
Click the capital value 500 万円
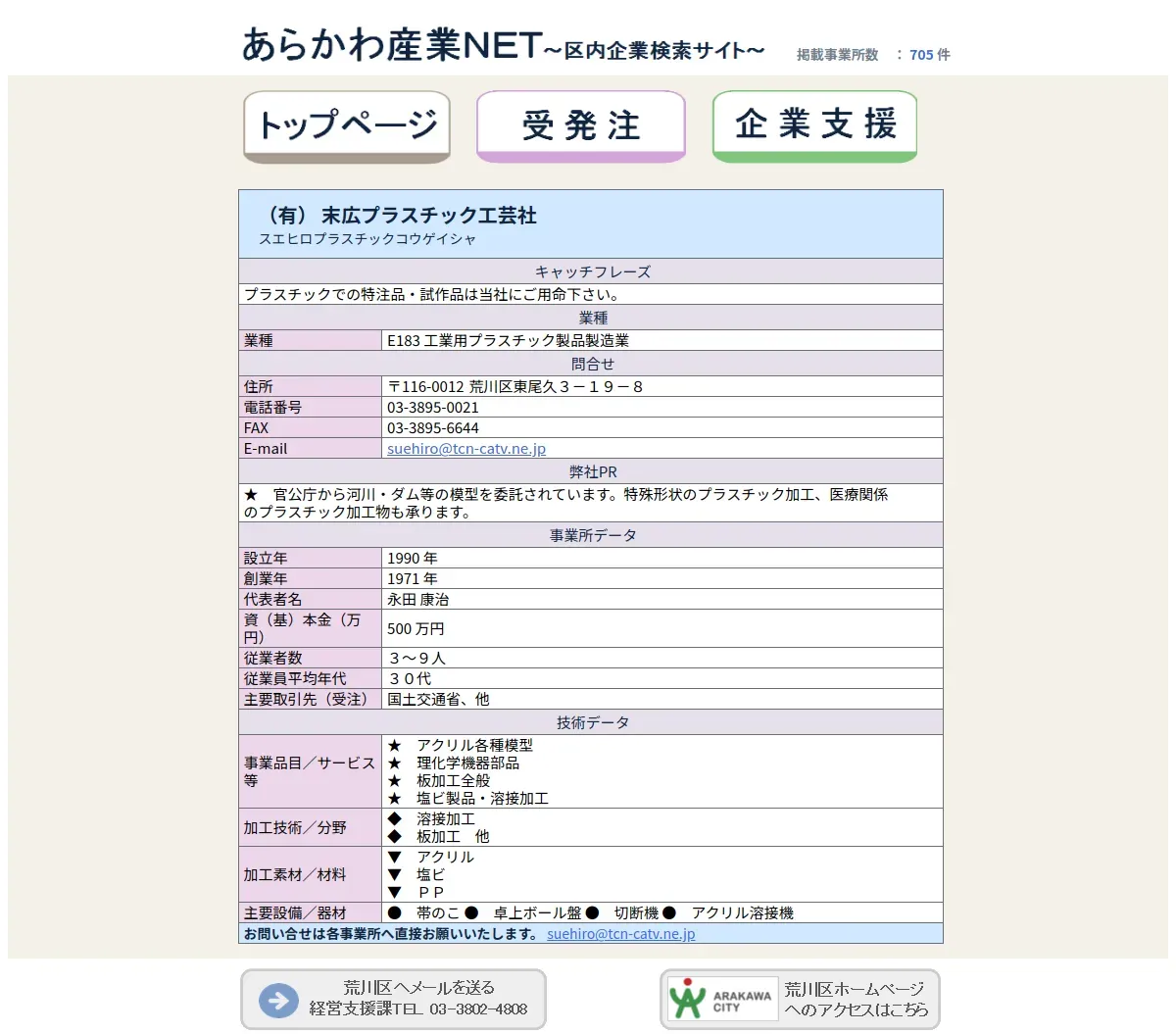pos(416,629)
